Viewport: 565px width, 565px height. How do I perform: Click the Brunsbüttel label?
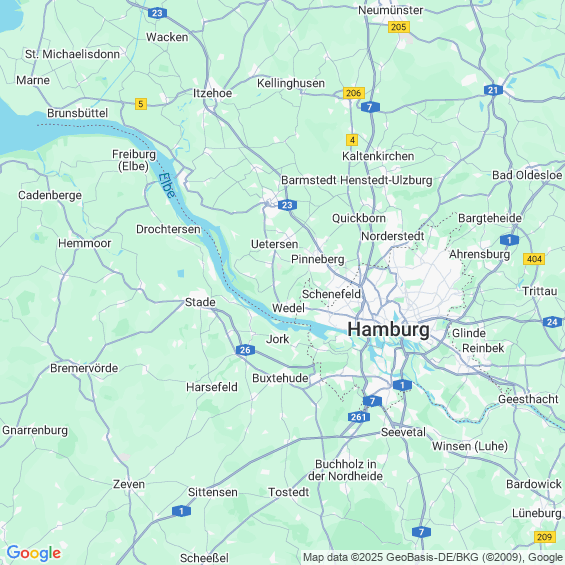(x=77, y=113)
